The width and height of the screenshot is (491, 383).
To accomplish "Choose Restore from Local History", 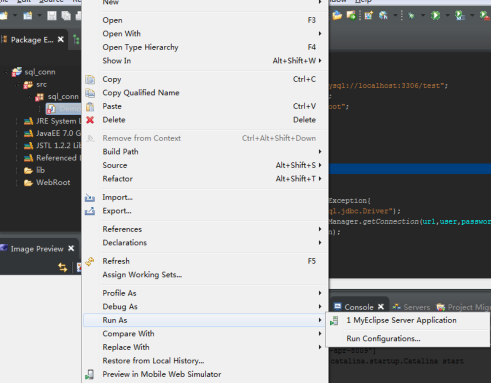I will [205, 361].
